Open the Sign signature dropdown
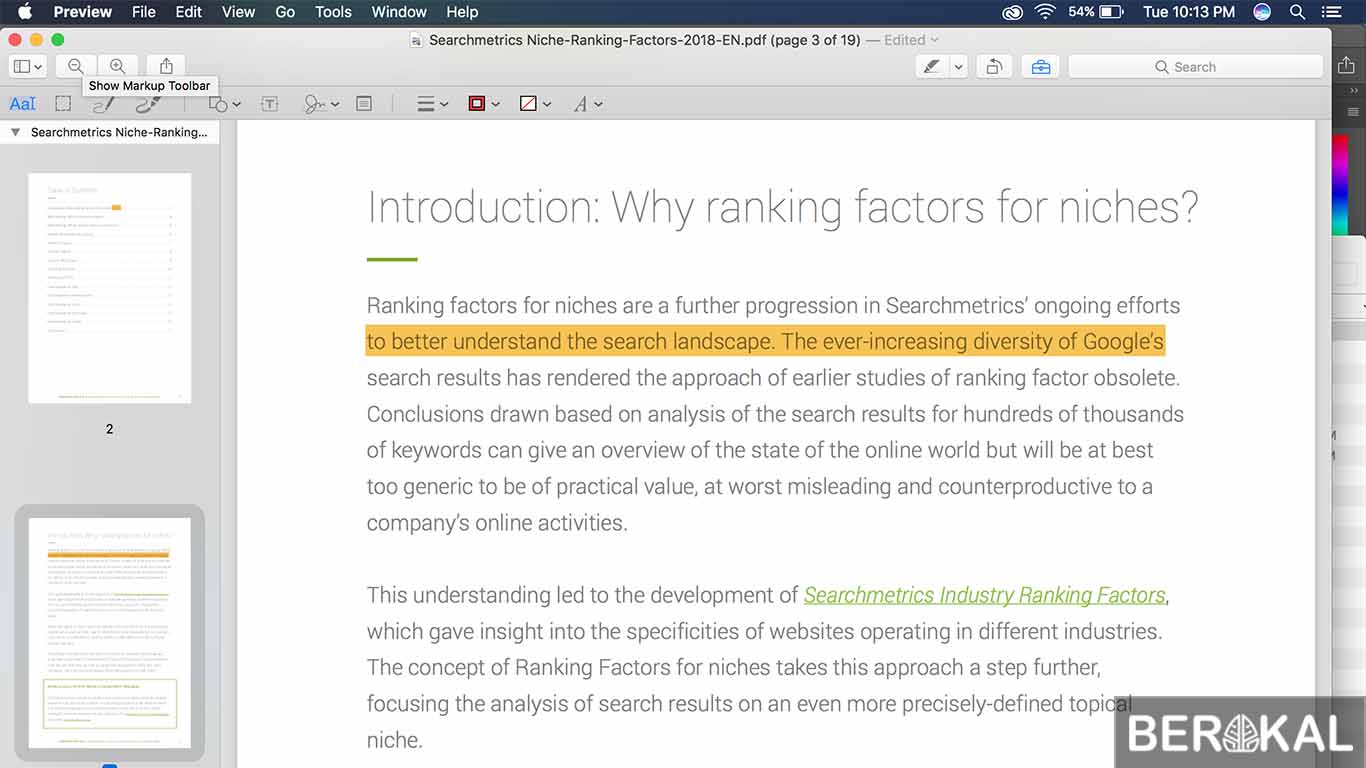This screenshot has height=768, width=1366. coord(321,104)
